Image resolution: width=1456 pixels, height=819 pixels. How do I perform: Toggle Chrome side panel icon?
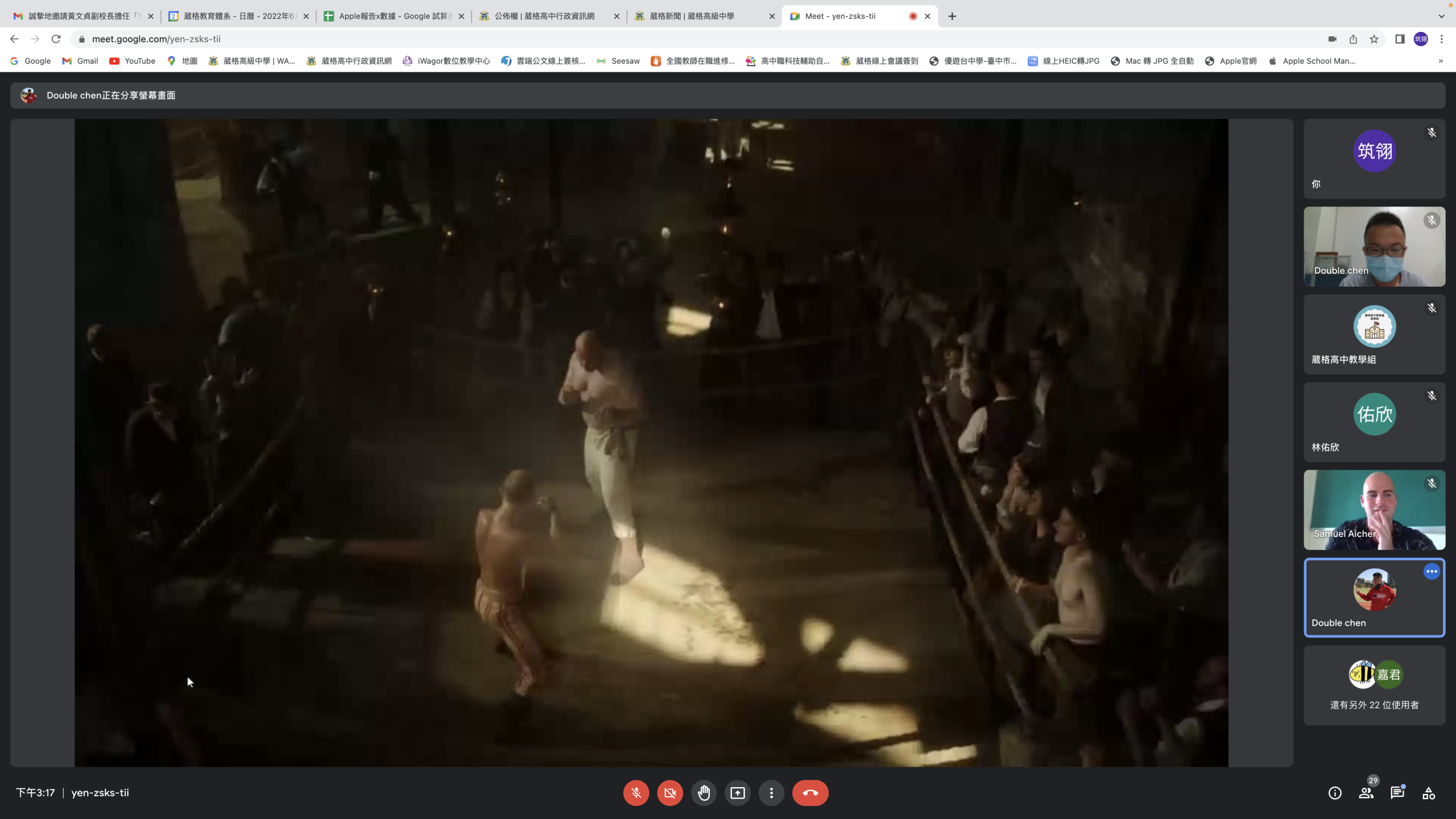click(x=1400, y=39)
